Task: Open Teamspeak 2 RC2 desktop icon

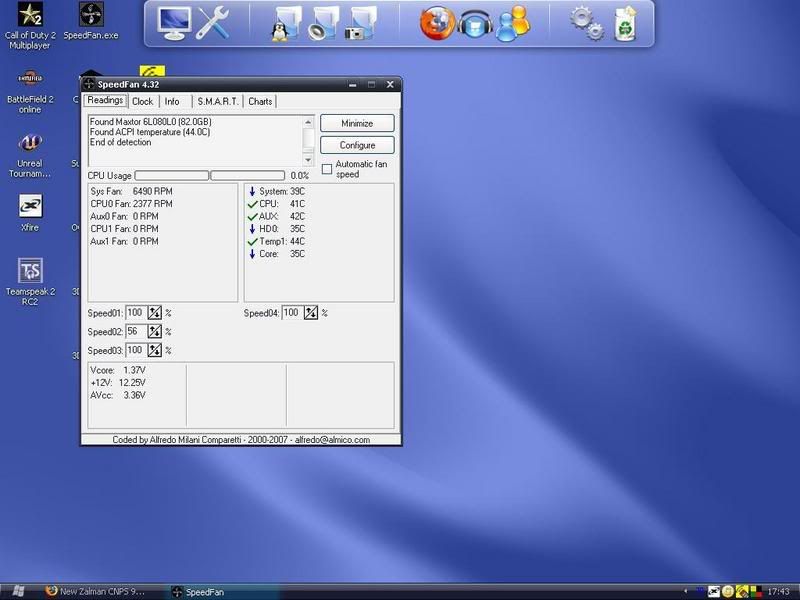Action: tap(30, 271)
